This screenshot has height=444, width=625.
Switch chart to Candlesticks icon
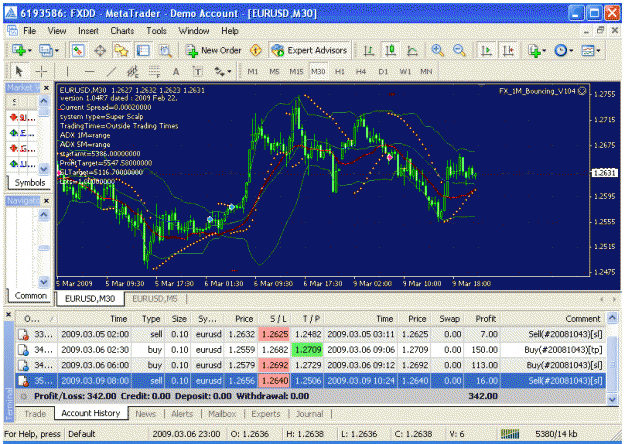click(391, 51)
